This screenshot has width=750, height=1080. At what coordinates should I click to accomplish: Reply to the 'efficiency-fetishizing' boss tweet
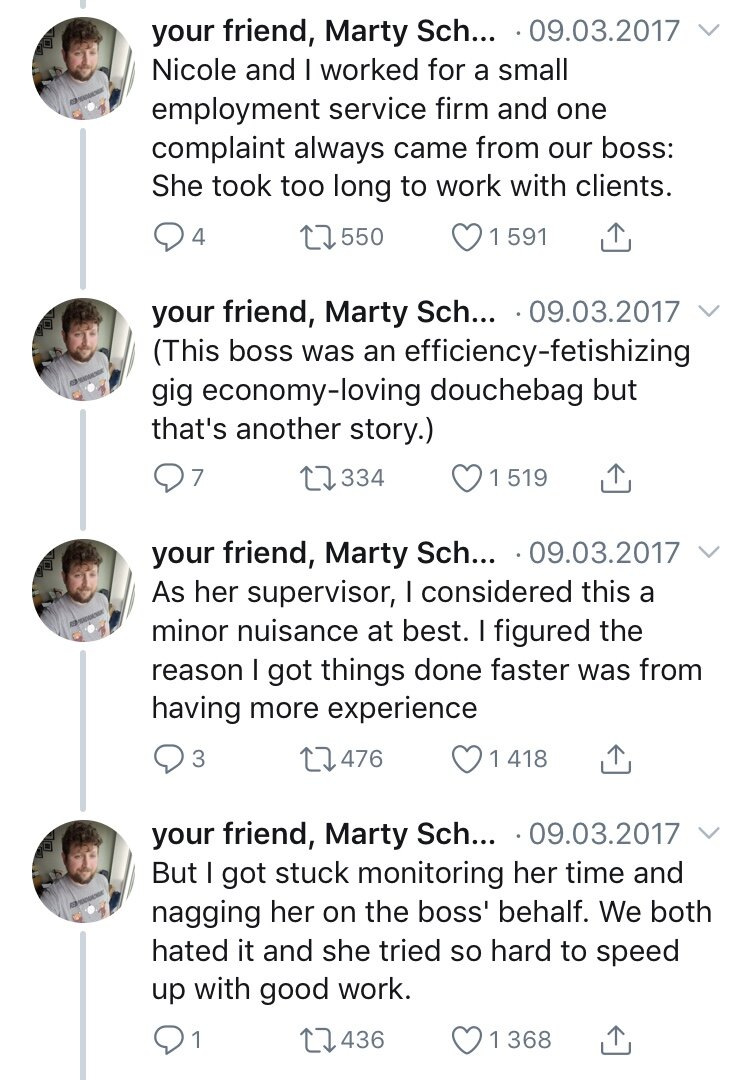click(169, 478)
